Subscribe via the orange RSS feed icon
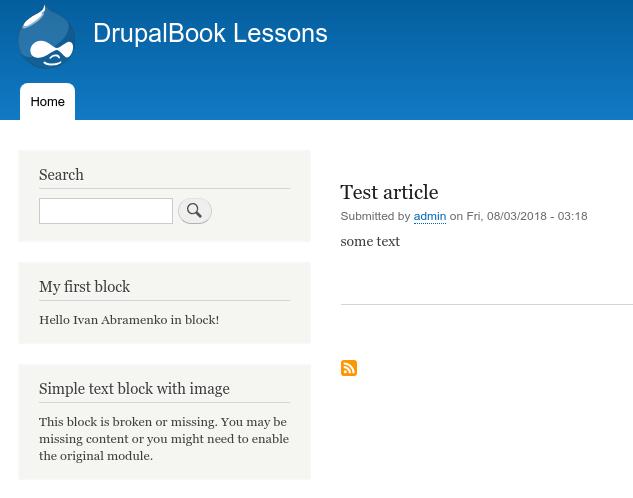Image resolution: width=633 pixels, height=498 pixels. [x=349, y=368]
